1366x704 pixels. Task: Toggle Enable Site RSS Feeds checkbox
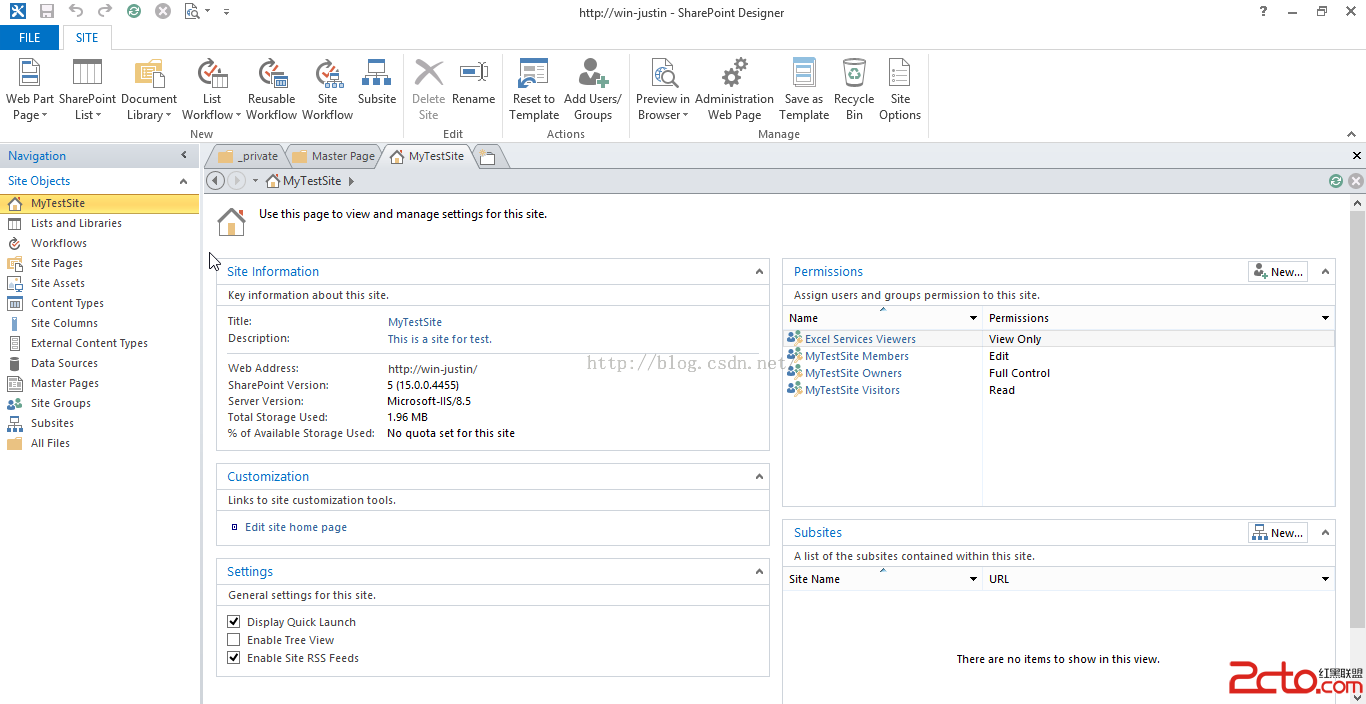tap(234, 658)
